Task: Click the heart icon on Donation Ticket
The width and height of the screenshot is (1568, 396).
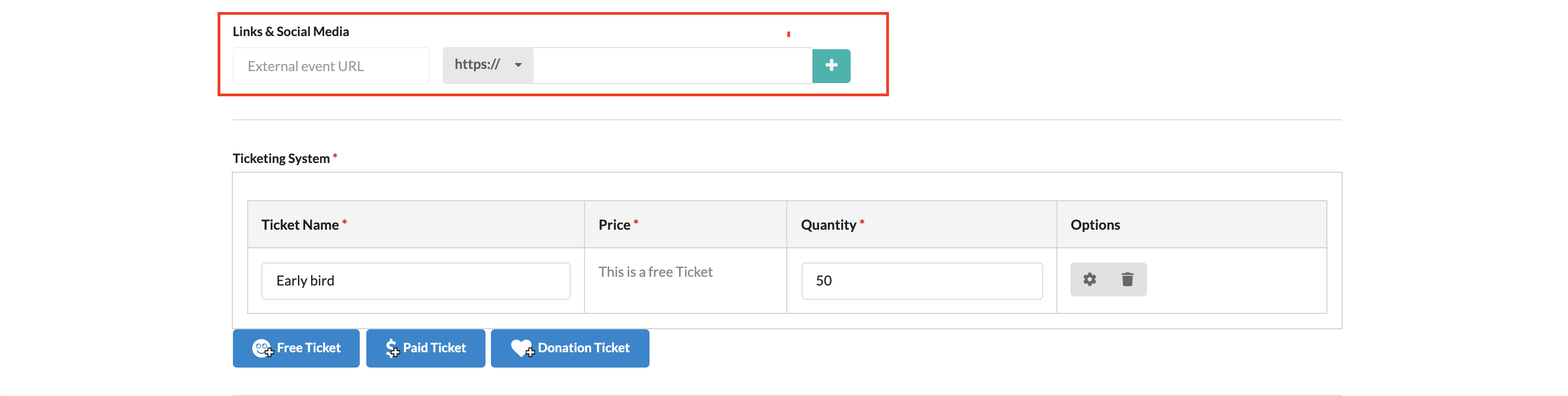Action: click(522, 348)
